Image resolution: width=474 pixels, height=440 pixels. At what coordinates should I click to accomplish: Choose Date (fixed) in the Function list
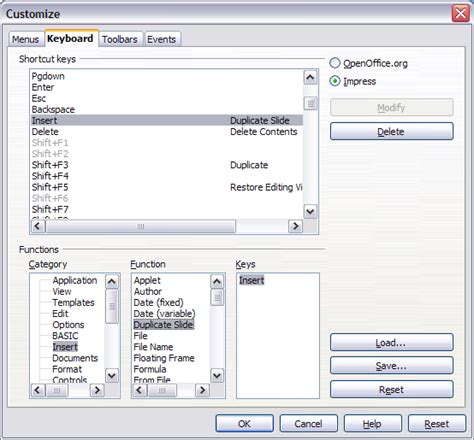[x=158, y=302]
